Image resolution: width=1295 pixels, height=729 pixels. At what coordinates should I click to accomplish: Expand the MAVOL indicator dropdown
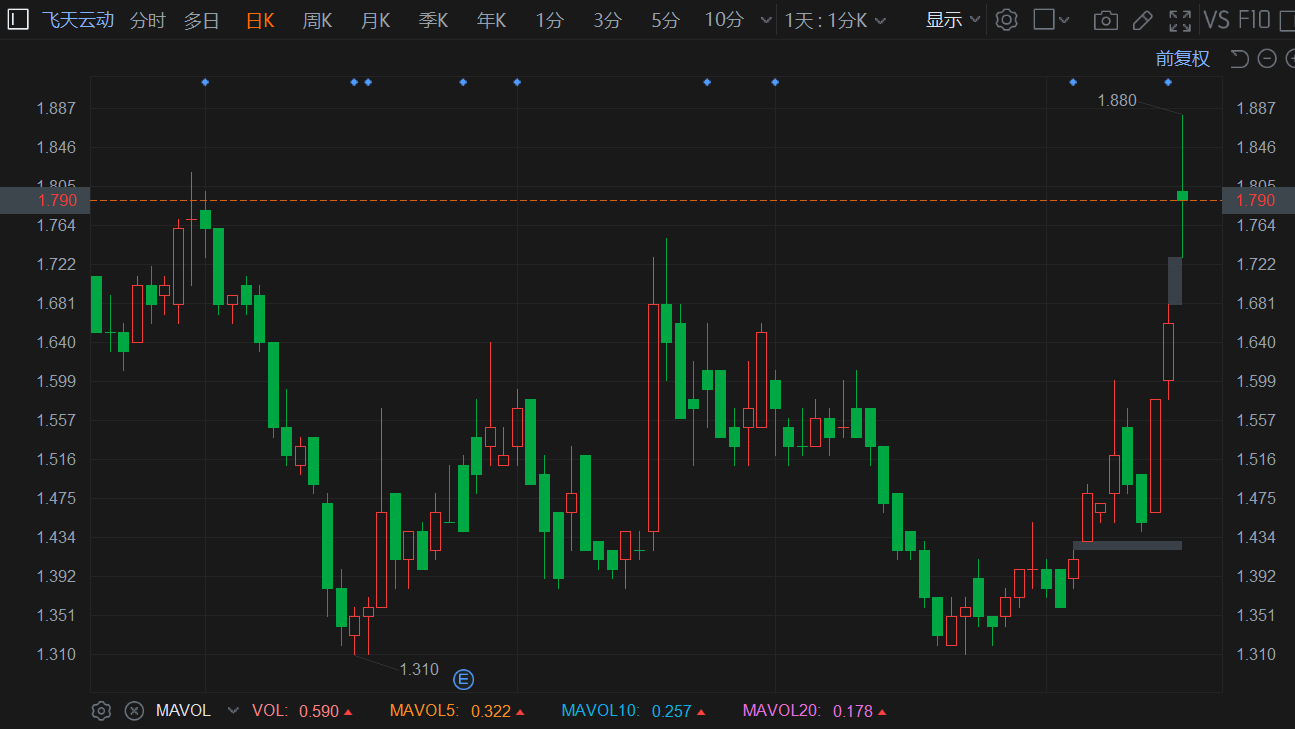click(233, 711)
